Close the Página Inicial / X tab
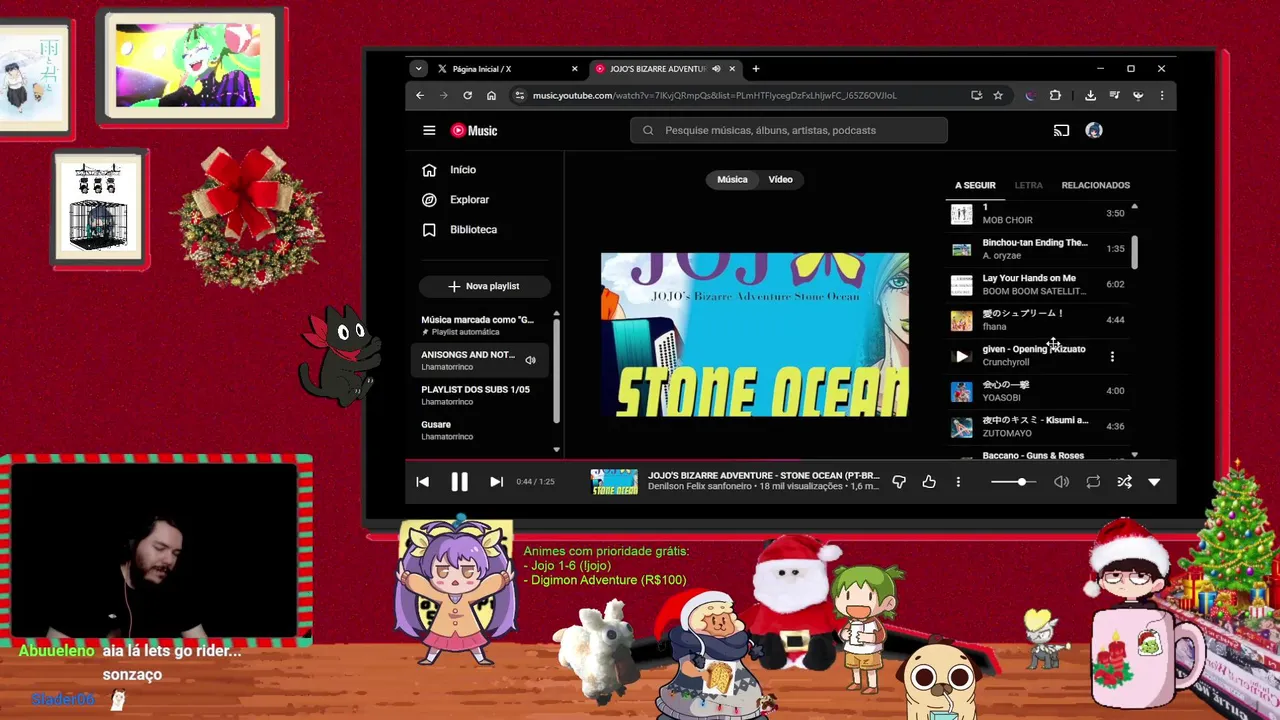This screenshot has height=720, width=1280. [574, 69]
